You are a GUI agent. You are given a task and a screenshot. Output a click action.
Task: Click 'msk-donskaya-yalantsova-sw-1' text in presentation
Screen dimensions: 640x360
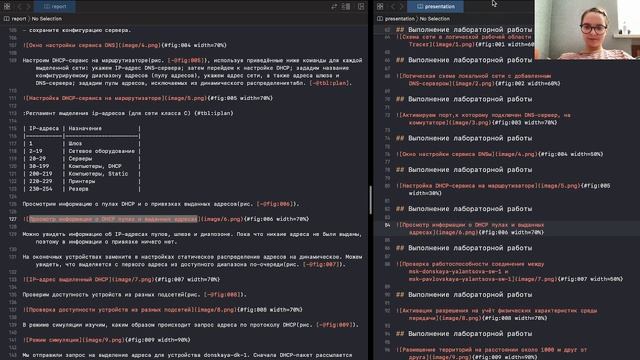pos(454,272)
